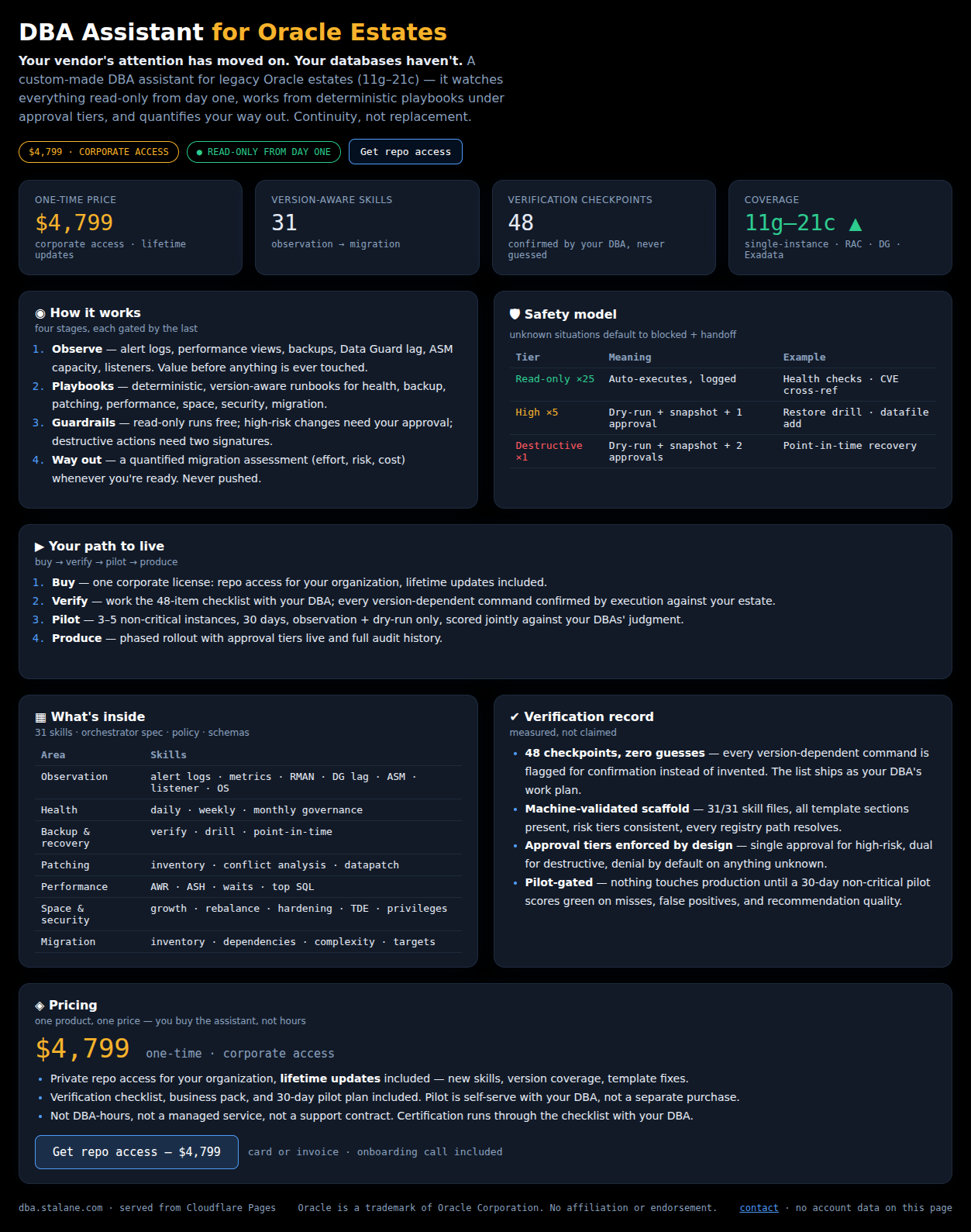Click the 'Observe' step in How it works
The height and width of the screenshot is (1232, 971).
77,349
